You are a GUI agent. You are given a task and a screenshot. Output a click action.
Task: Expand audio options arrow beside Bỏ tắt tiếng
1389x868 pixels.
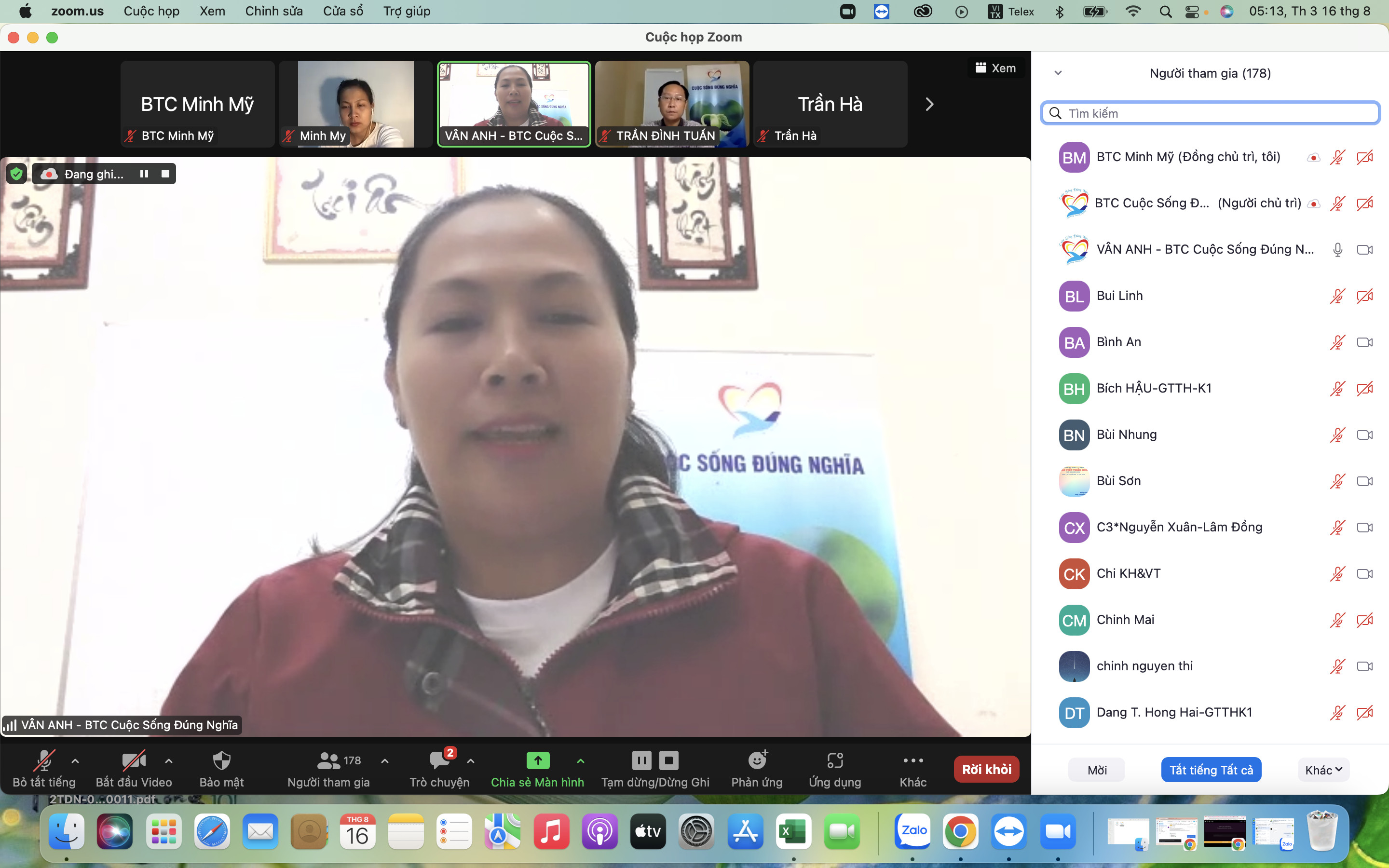point(75,761)
